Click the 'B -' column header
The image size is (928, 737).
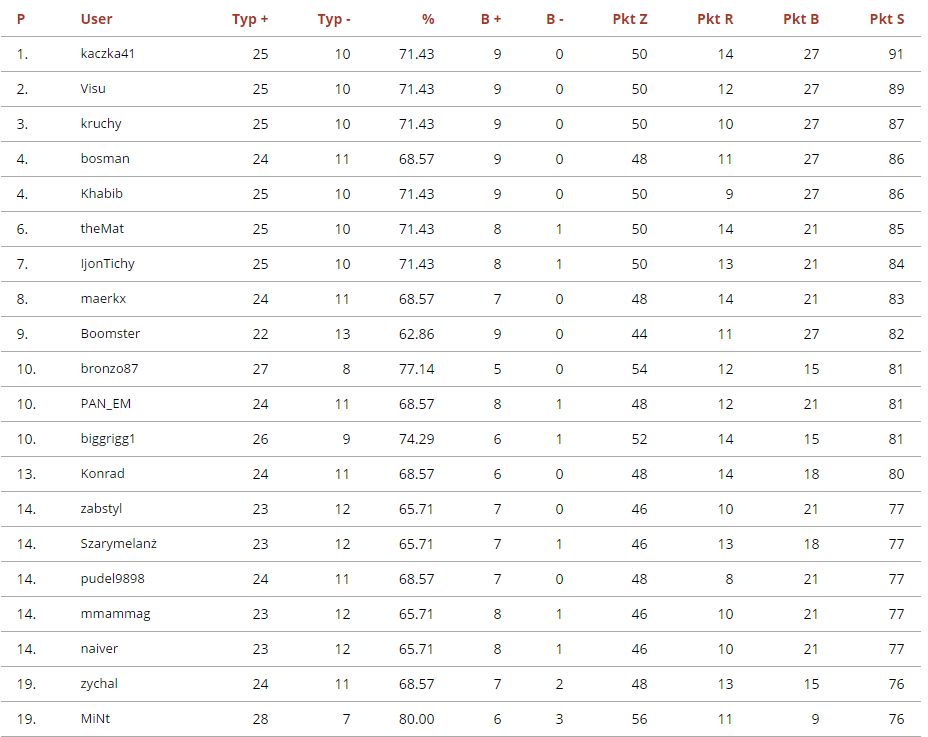point(555,19)
